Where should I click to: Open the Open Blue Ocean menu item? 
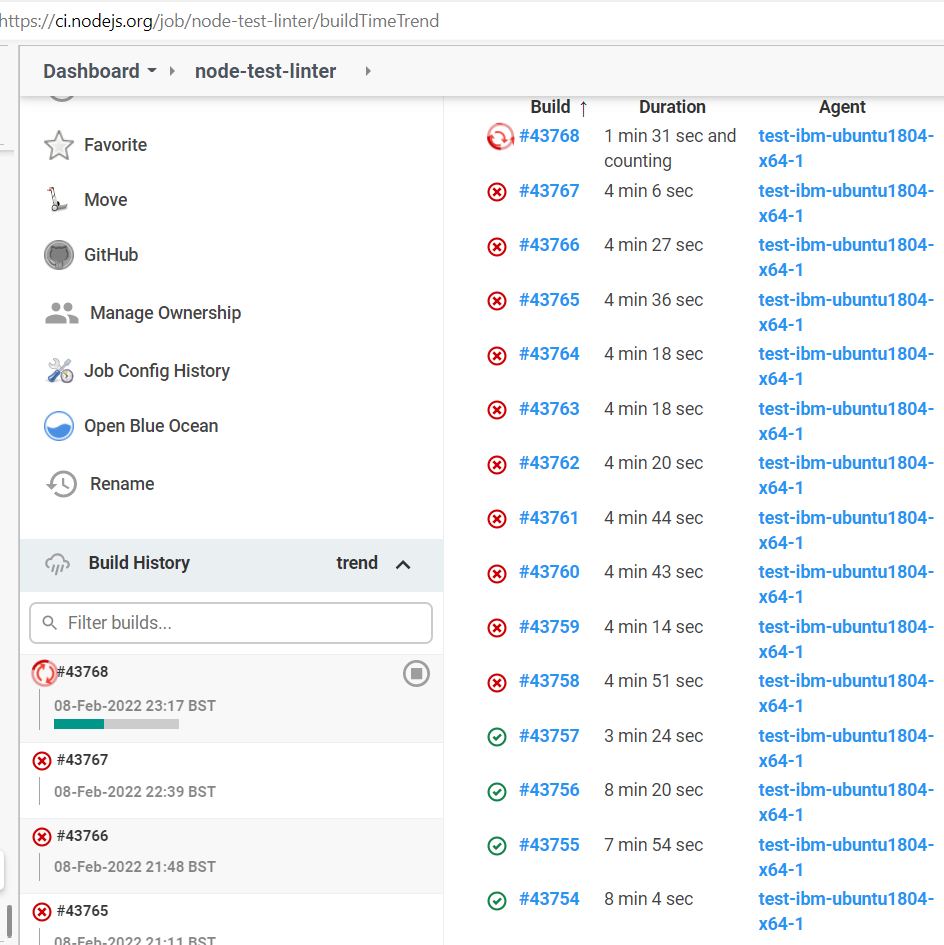pyautogui.click(x=151, y=426)
